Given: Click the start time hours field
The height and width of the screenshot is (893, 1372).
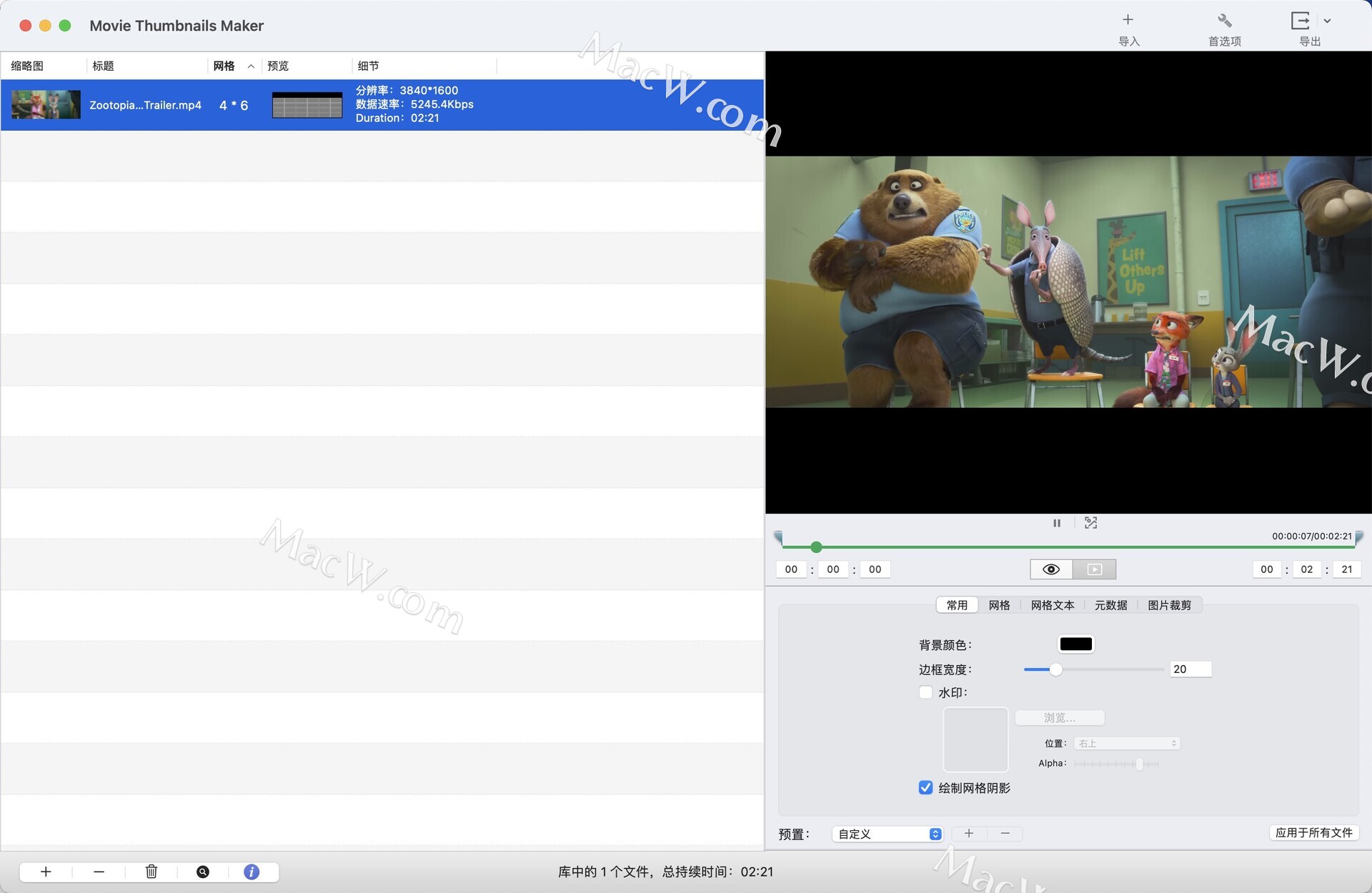Looking at the screenshot, I should tap(791, 569).
